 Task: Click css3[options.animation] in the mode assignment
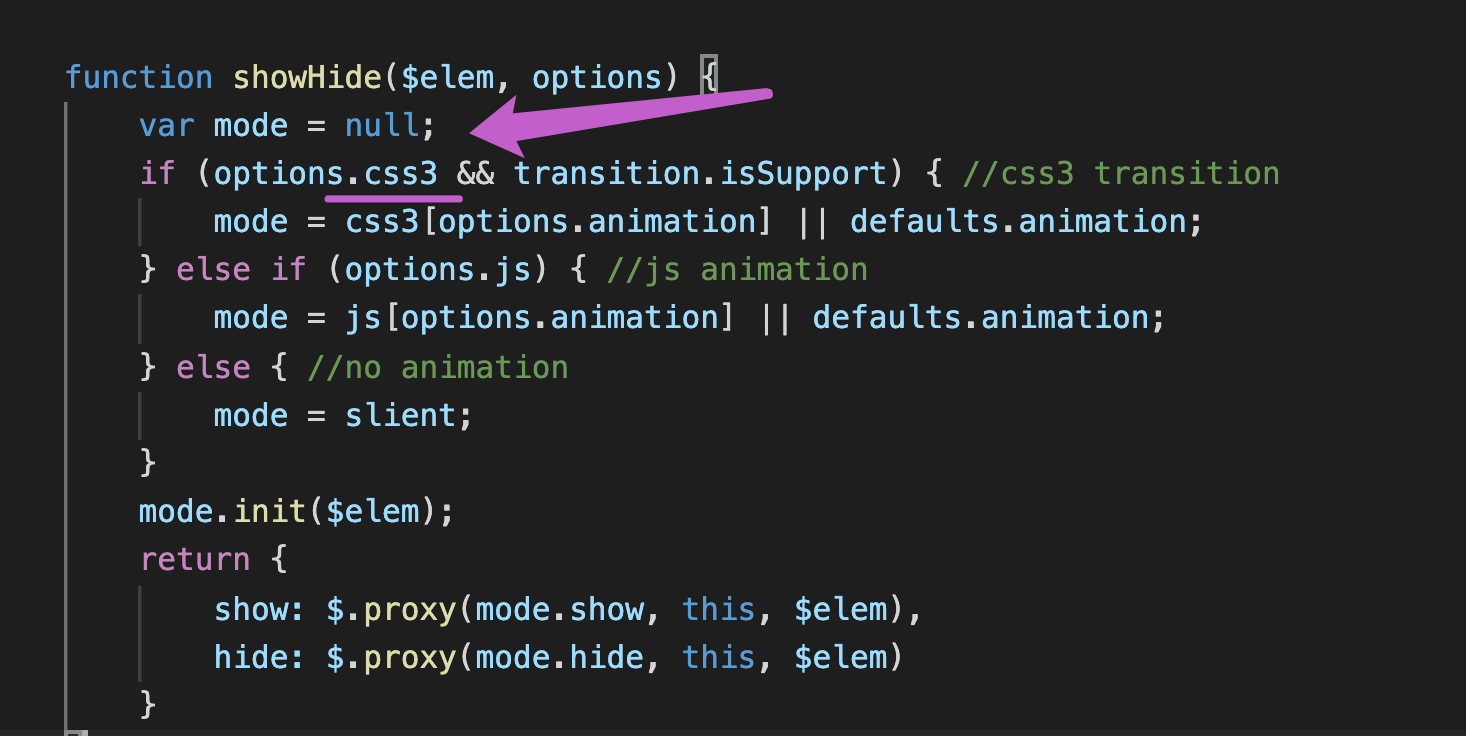(x=558, y=222)
